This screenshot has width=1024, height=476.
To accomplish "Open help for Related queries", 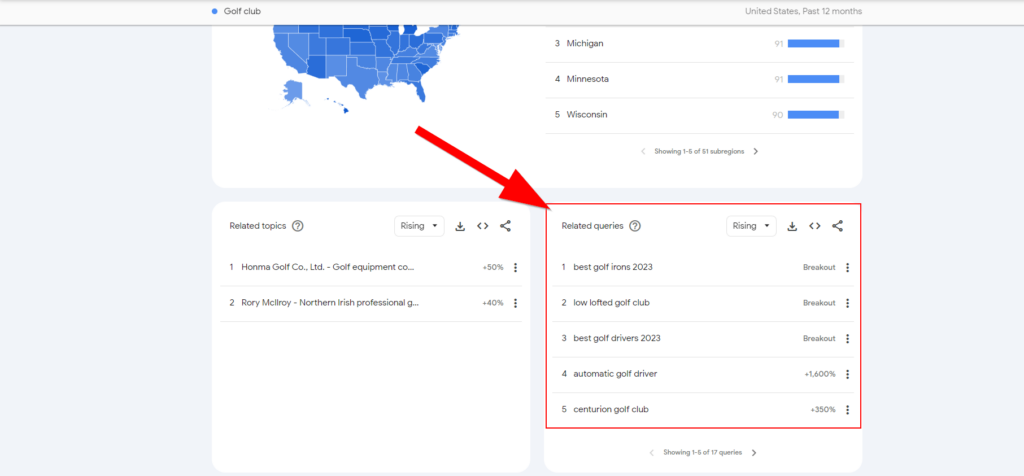I will pyautogui.click(x=635, y=226).
